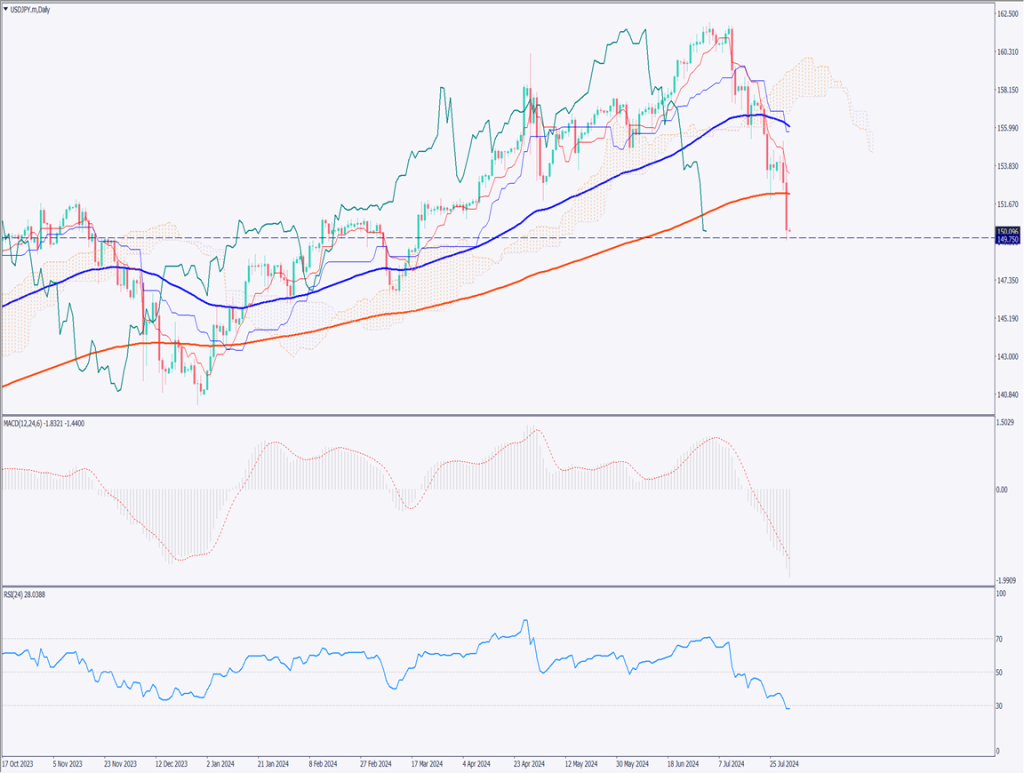Select the dashed horizontal line at 149.750
The width and height of the screenshot is (1024, 773).
[500, 238]
